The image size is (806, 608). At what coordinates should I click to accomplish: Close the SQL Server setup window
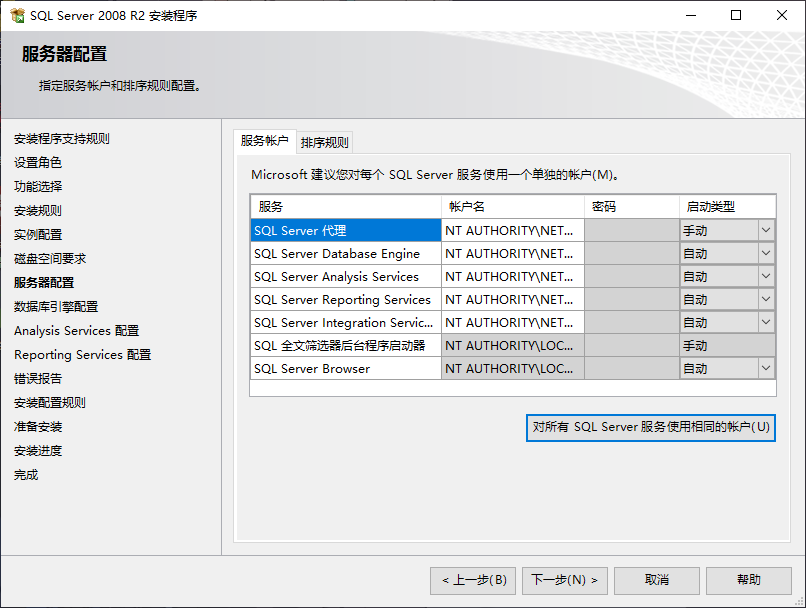(782, 15)
